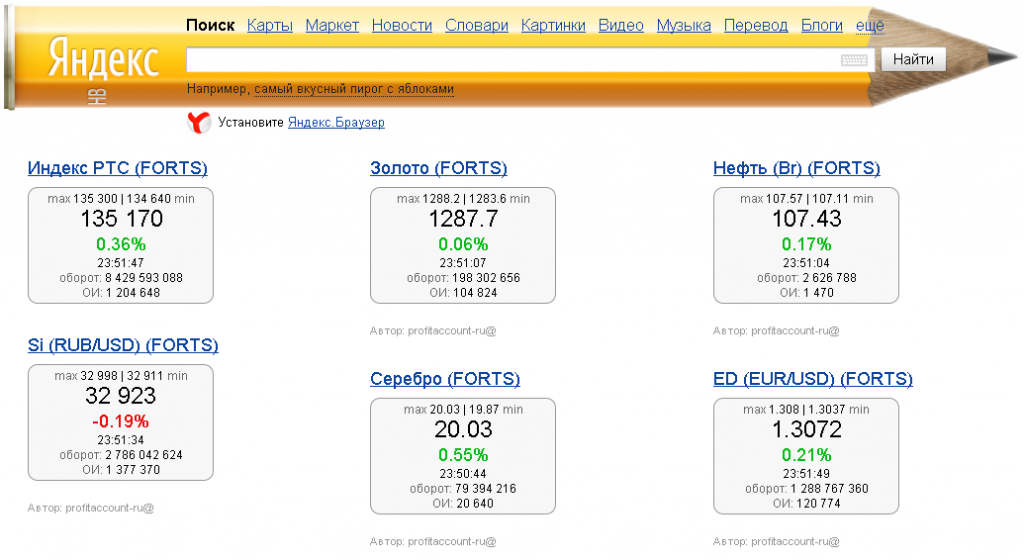
Task: Click the Si value 32 923
Action: click(121, 396)
